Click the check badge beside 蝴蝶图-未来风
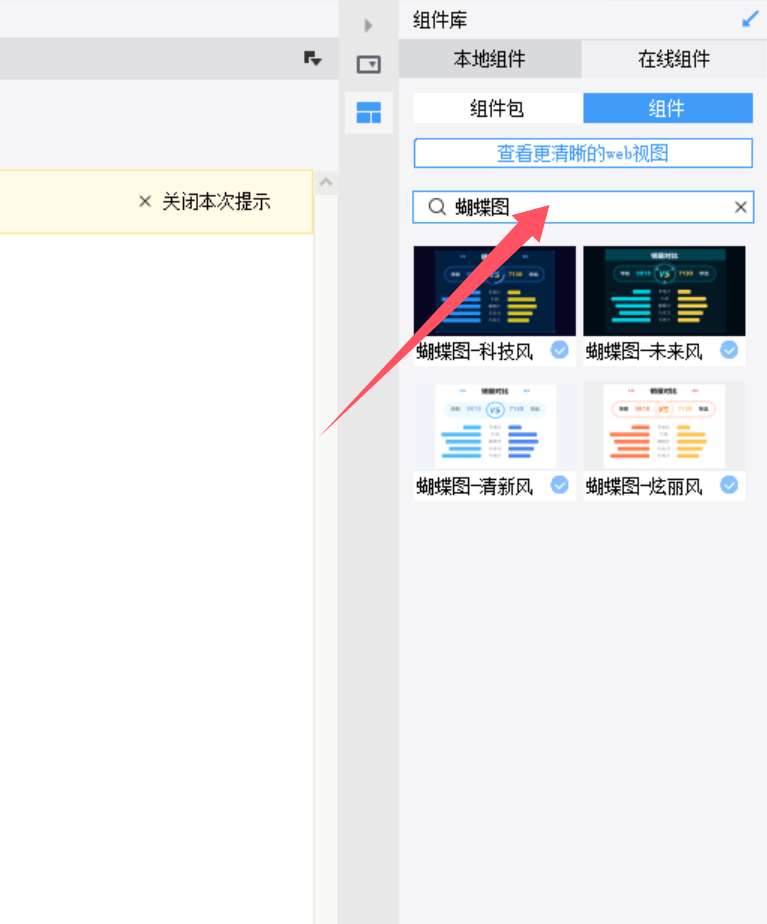 [x=729, y=350]
